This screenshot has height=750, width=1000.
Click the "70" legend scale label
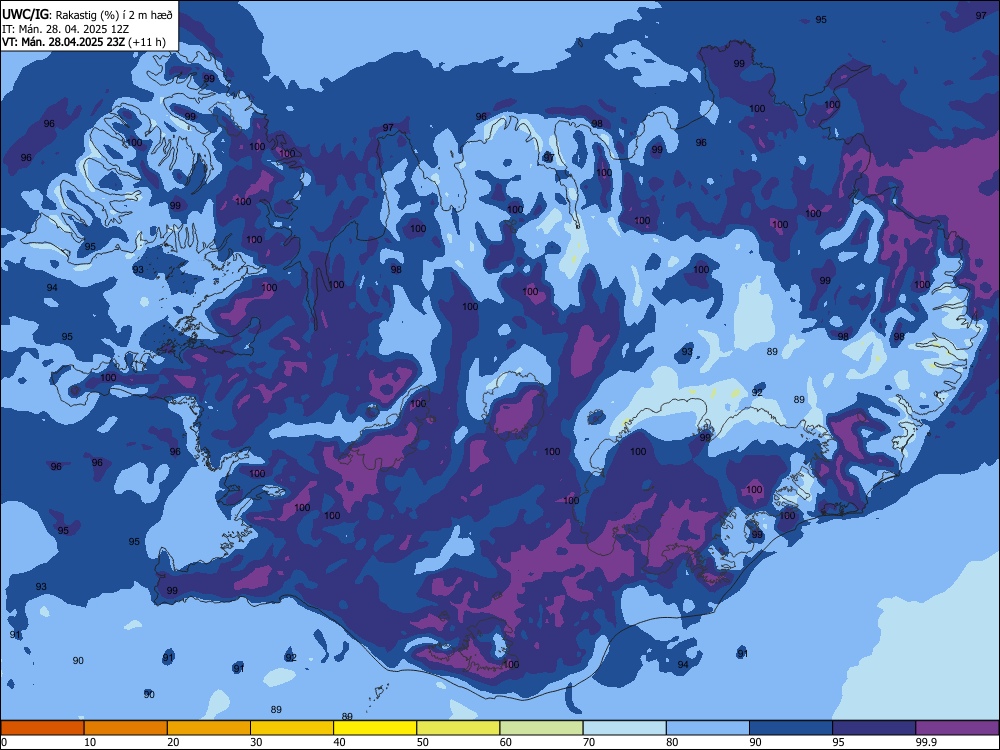tap(589, 742)
